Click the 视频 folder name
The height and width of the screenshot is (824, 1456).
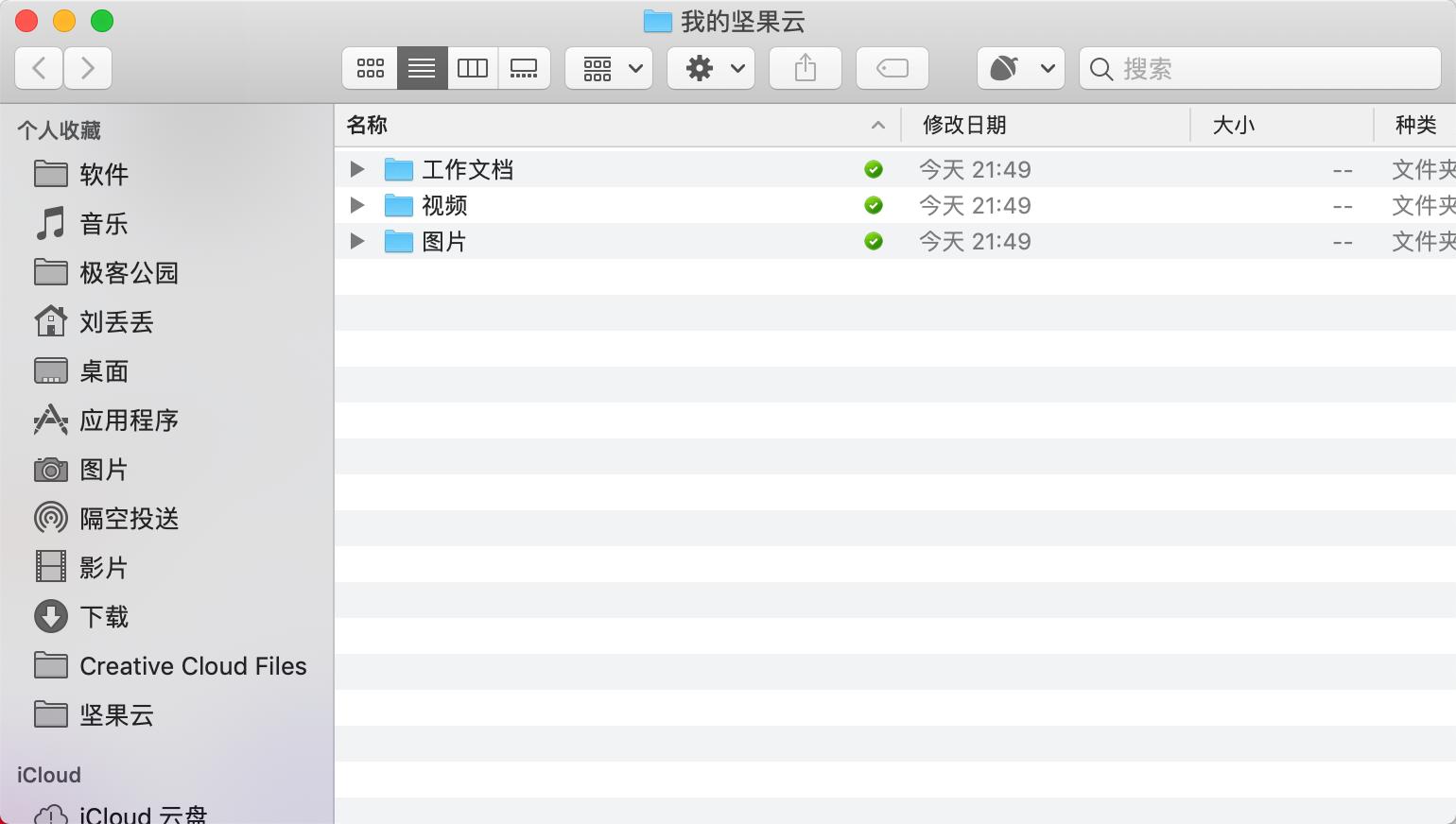[x=444, y=205]
